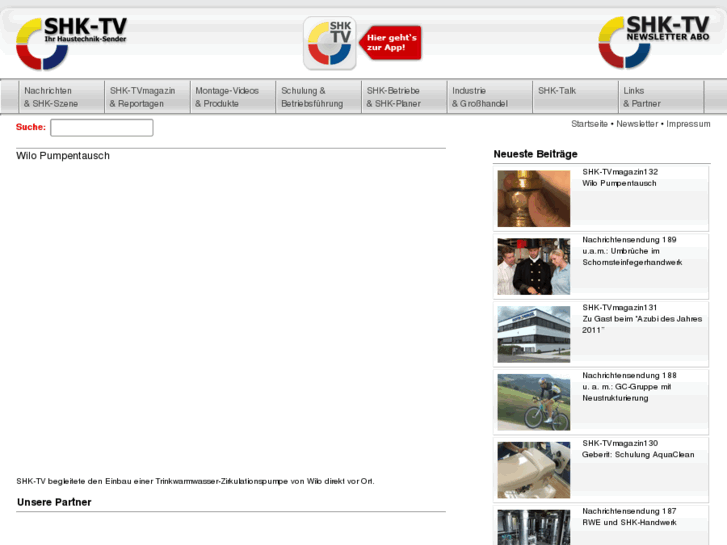Open 'Links & Partner' menu
The width and height of the screenshot is (727, 545).
[x=661, y=97]
